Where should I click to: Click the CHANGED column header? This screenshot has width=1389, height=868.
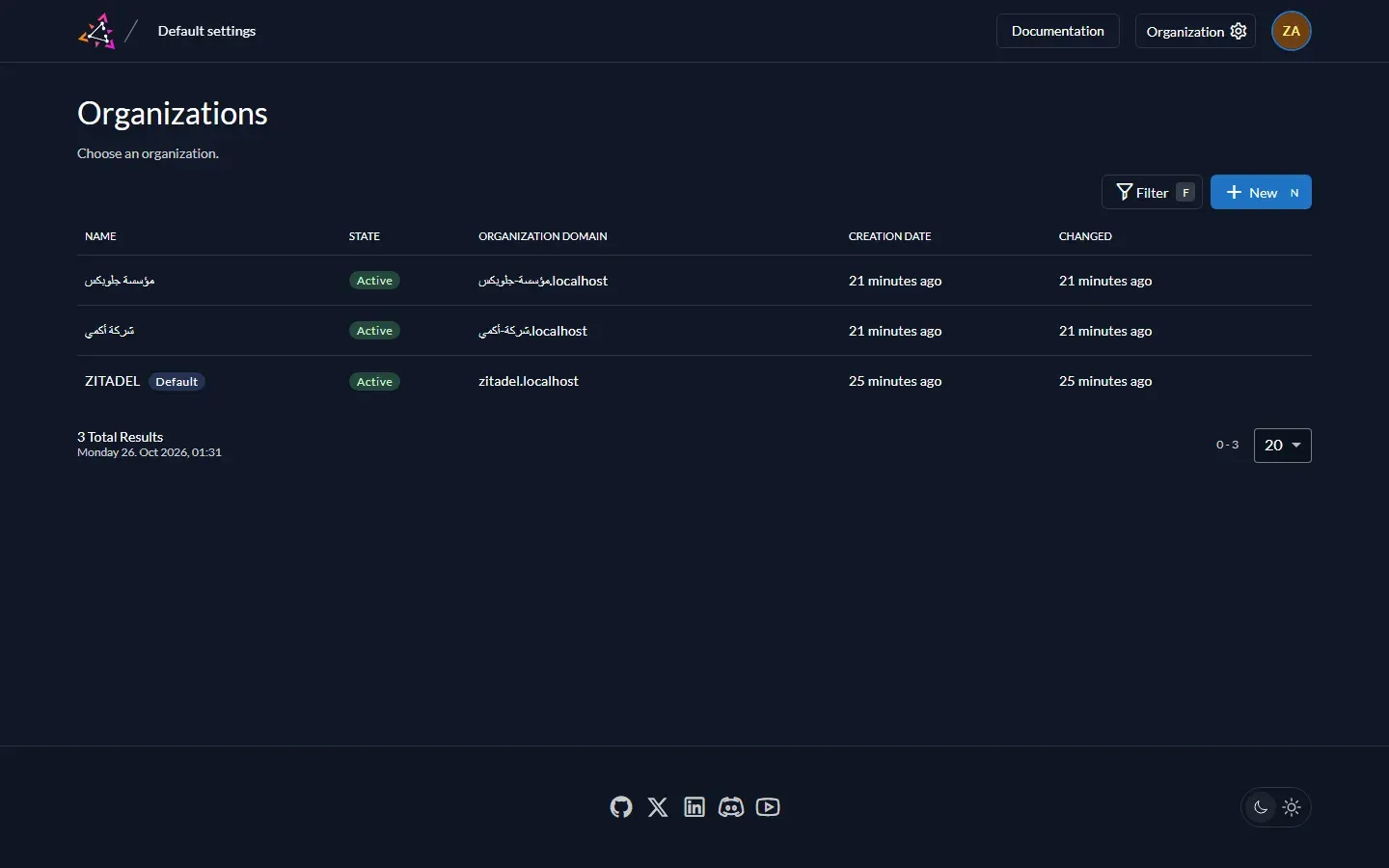(1085, 236)
